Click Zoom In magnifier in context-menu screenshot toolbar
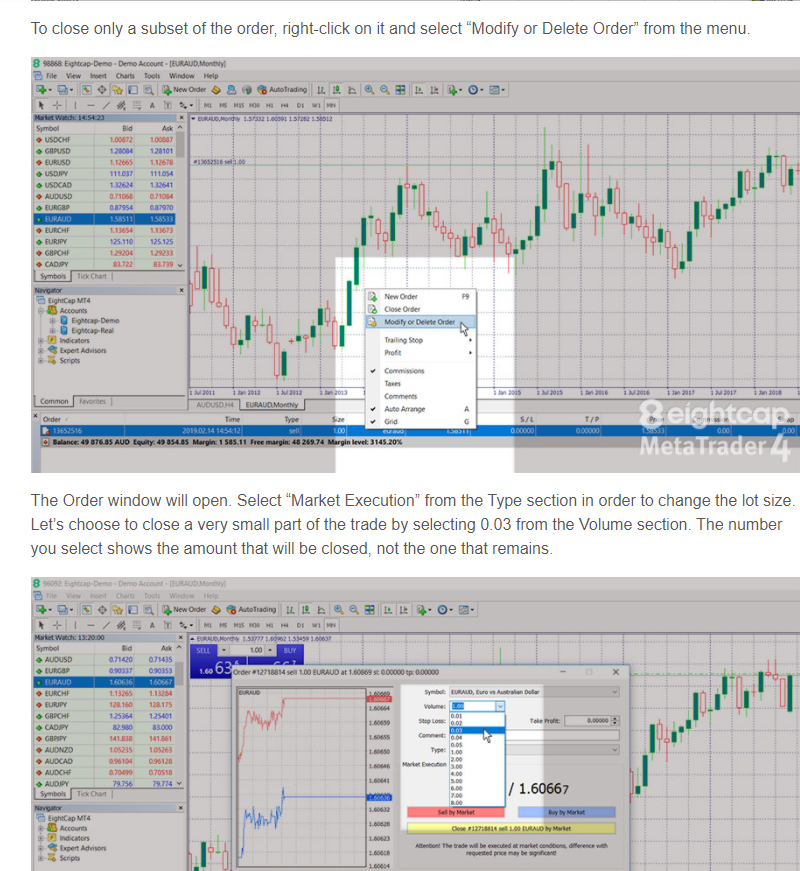 tap(369, 89)
